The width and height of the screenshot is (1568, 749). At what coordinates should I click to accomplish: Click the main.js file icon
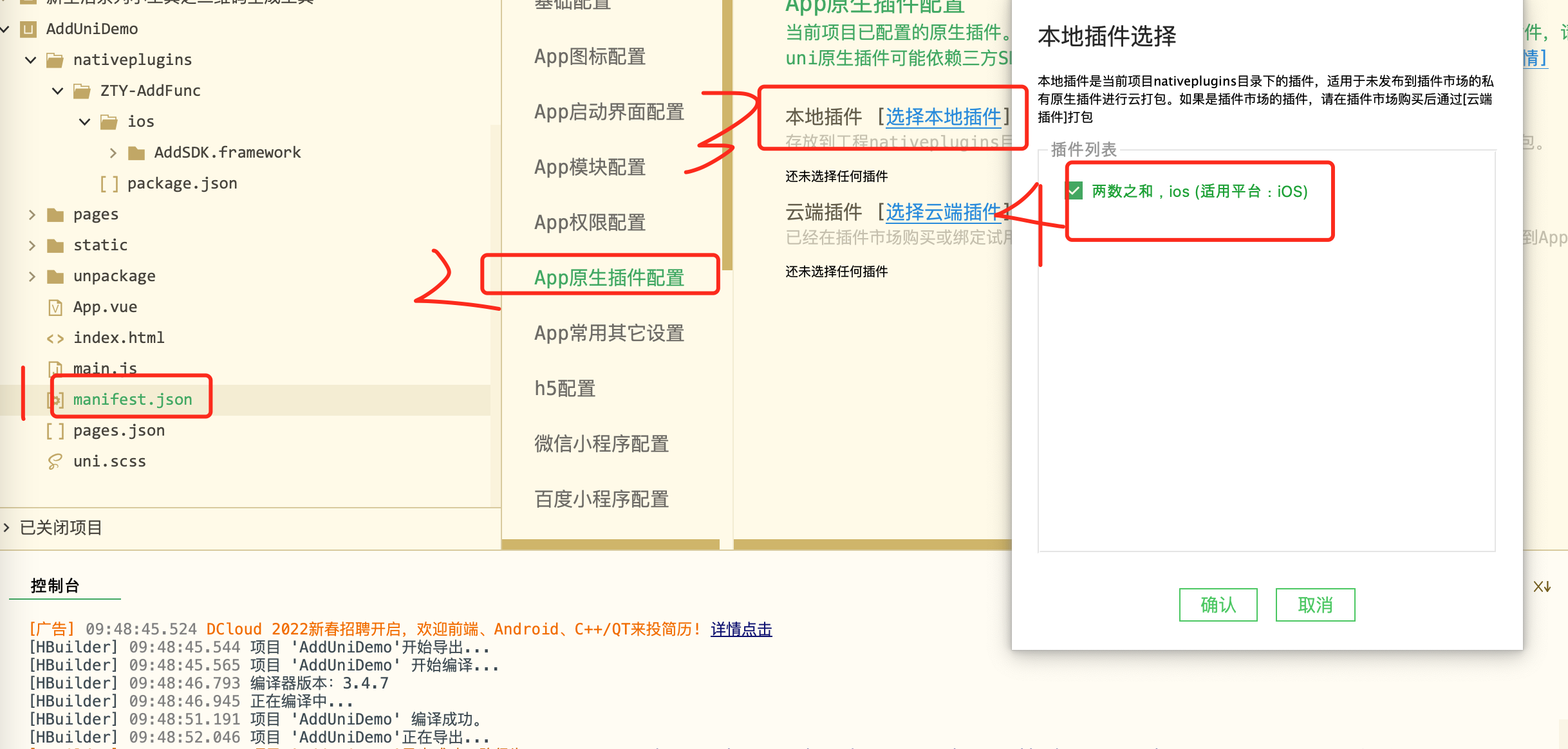(55, 369)
